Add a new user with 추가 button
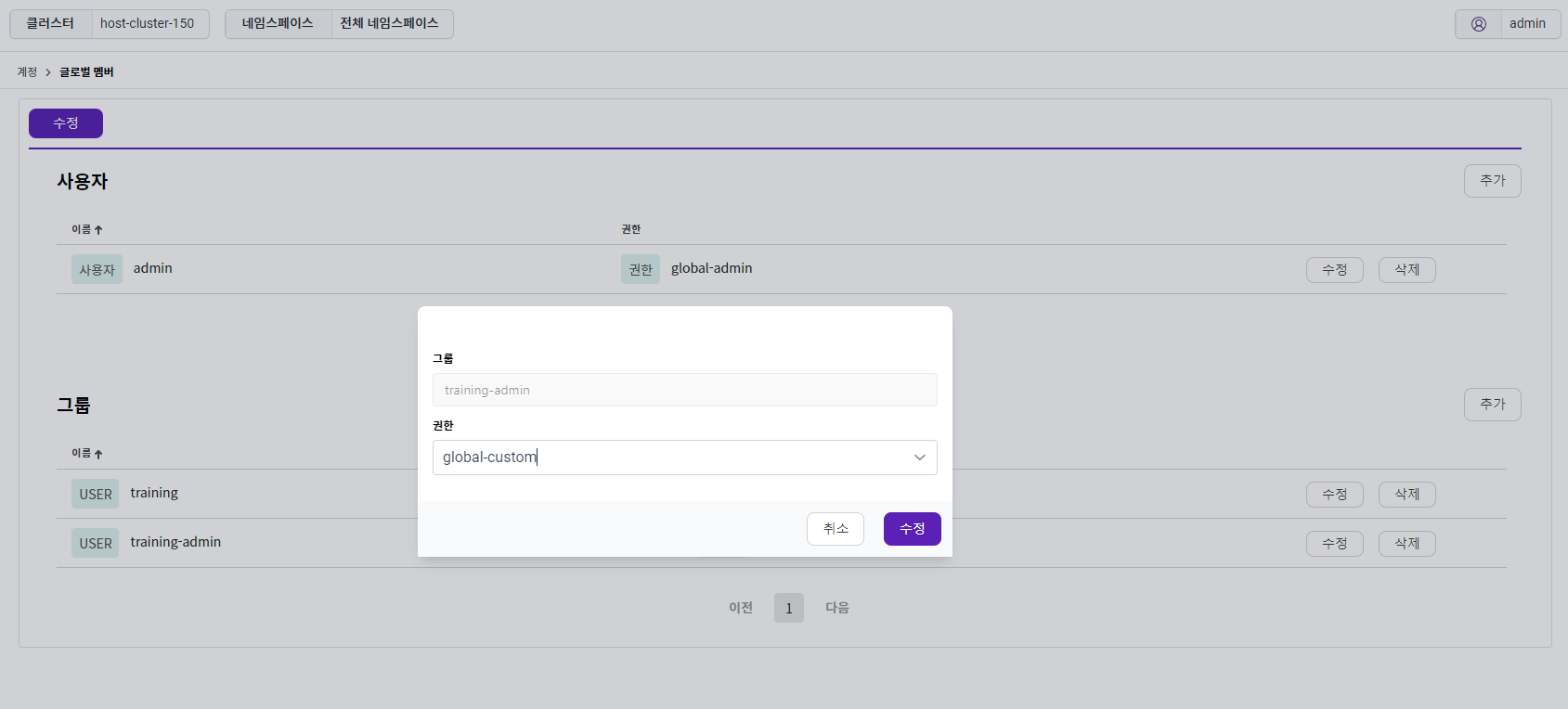Image resolution: width=1568 pixels, height=709 pixels. pyautogui.click(x=1493, y=181)
